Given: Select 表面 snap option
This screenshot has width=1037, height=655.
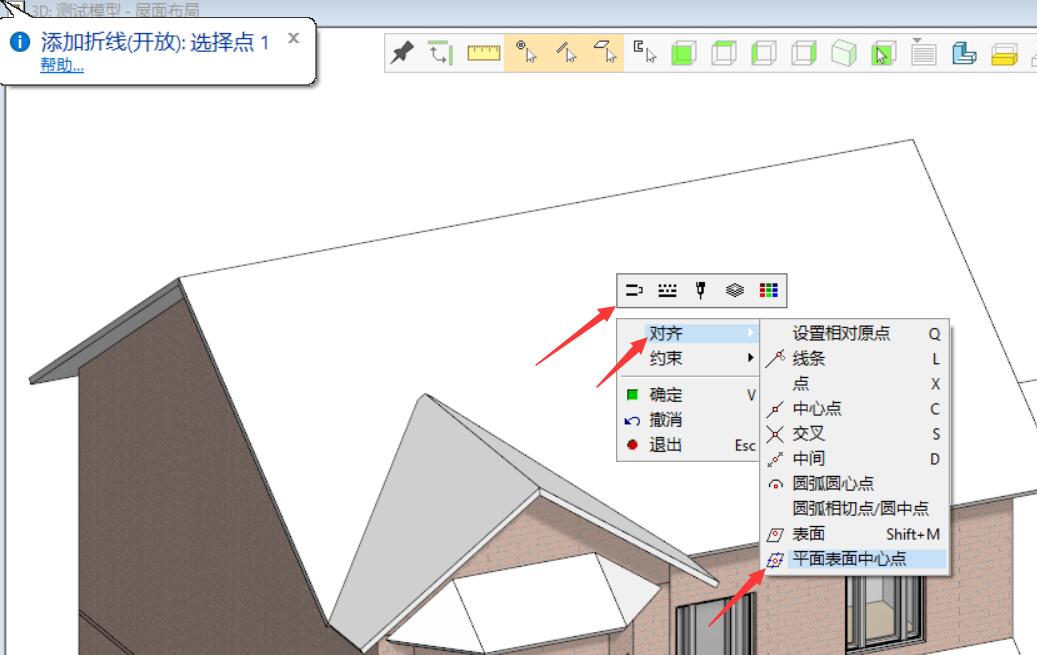Looking at the screenshot, I should (x=854, y=534).
